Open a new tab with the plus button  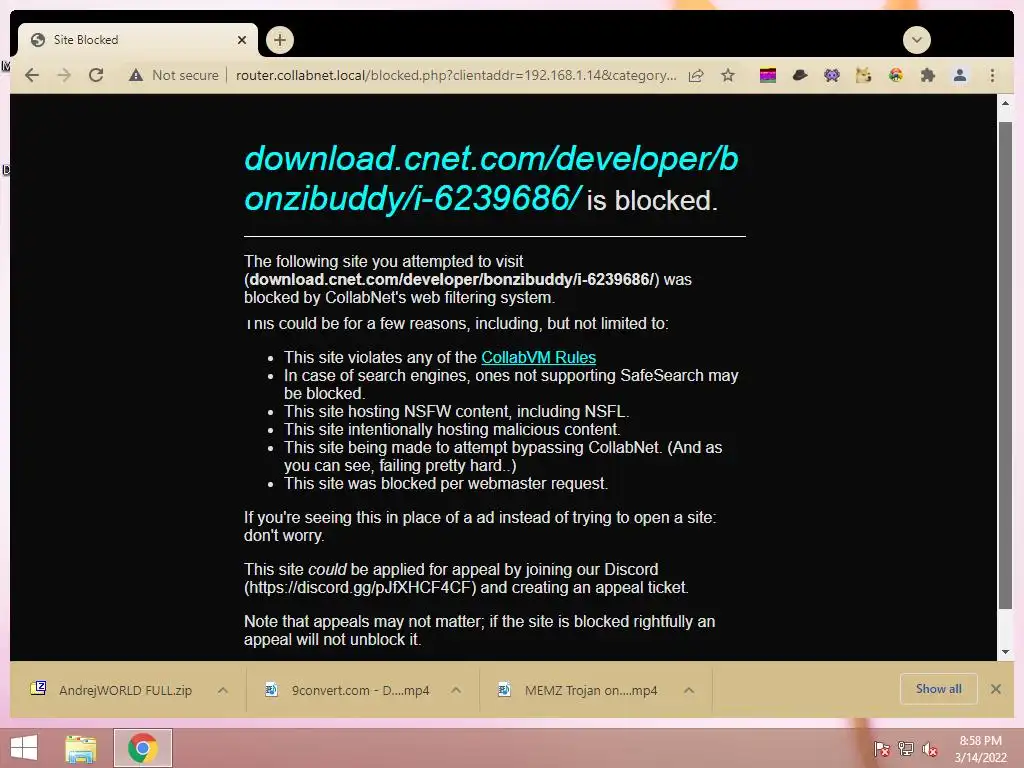[280, 40]
